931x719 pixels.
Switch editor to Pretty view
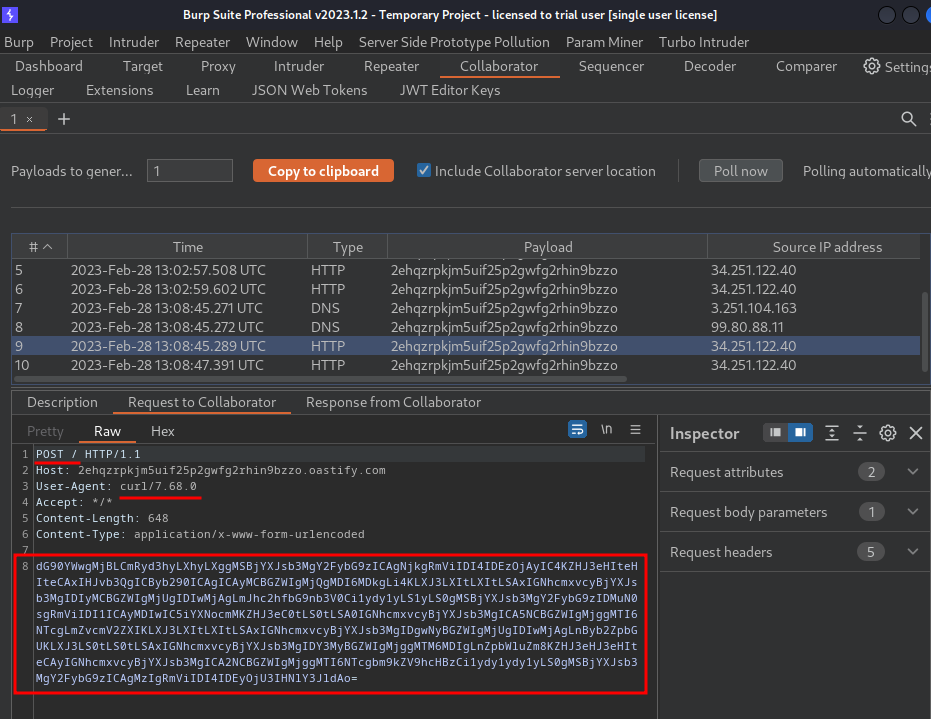point(45,431)
